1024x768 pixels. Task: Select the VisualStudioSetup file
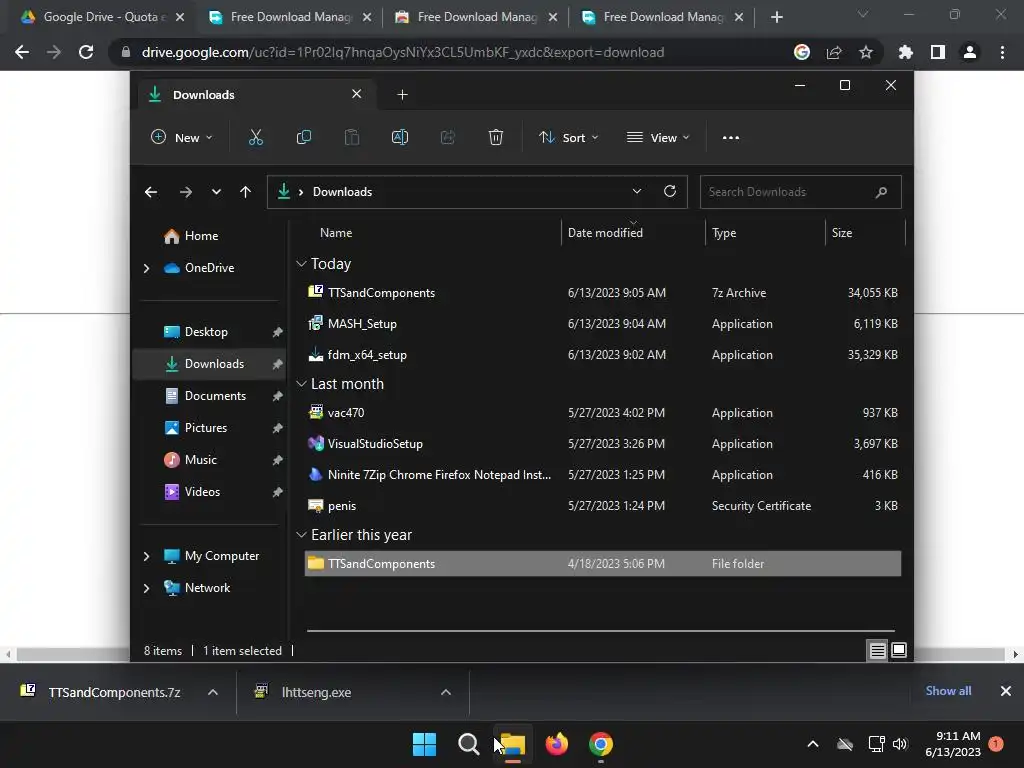(x=603, y=443)
